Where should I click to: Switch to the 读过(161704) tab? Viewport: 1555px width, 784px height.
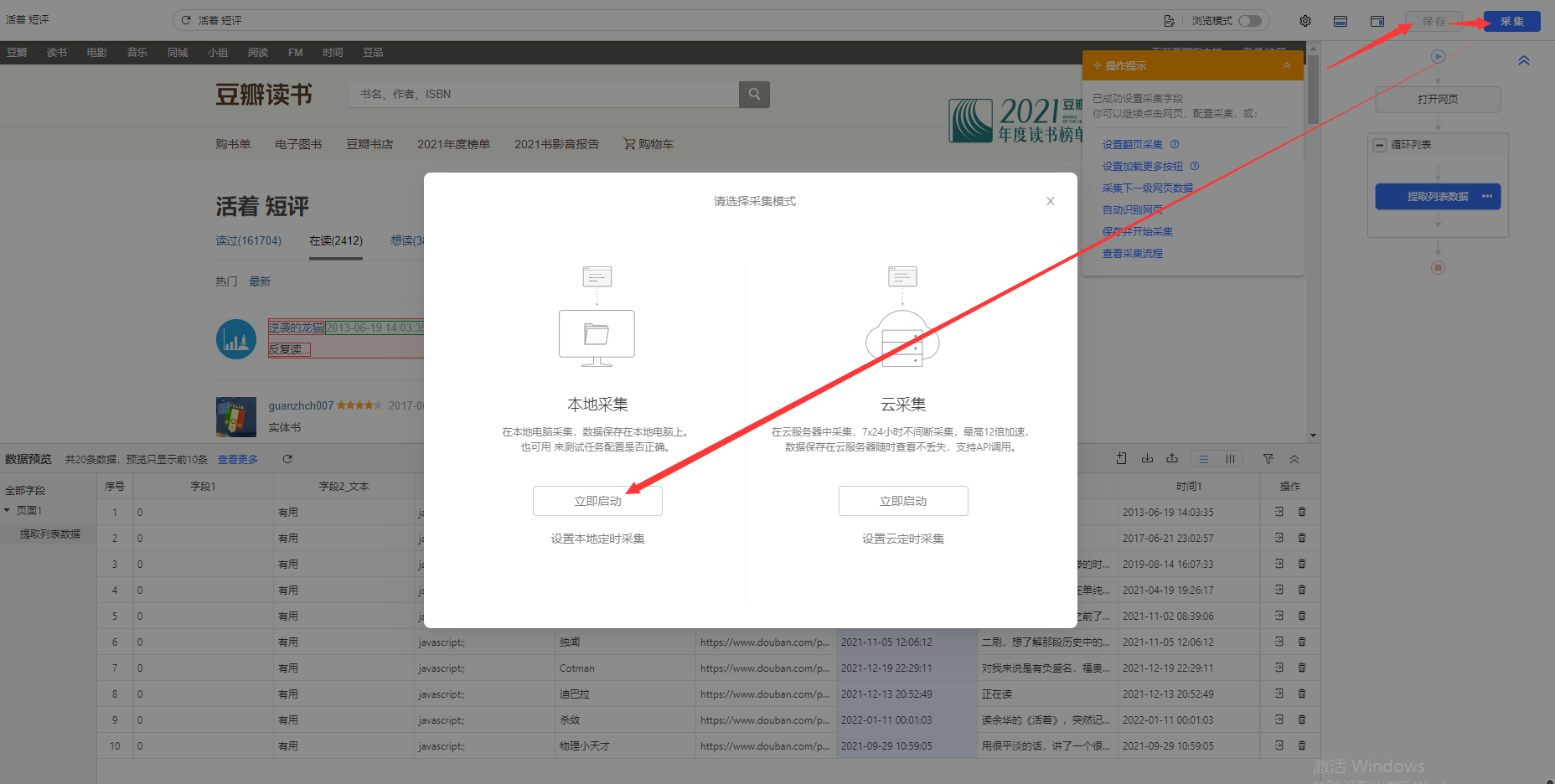point(248,240)
